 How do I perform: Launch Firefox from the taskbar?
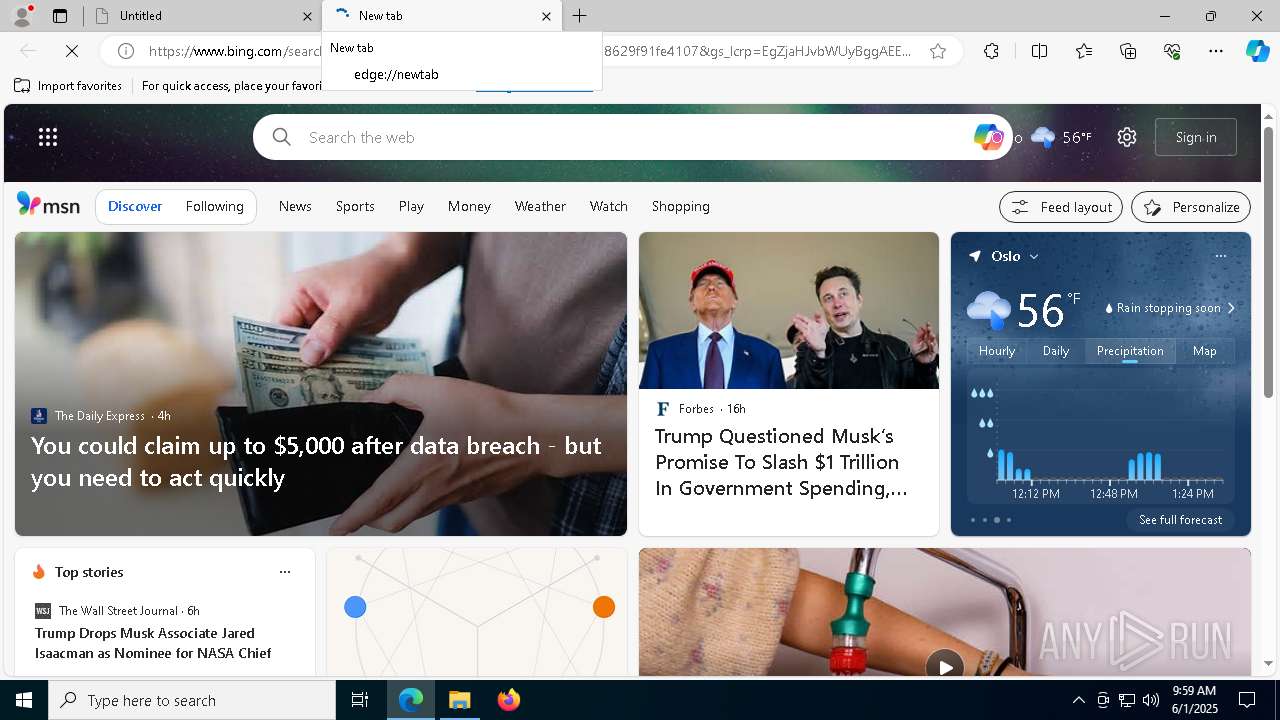point(509,700)
